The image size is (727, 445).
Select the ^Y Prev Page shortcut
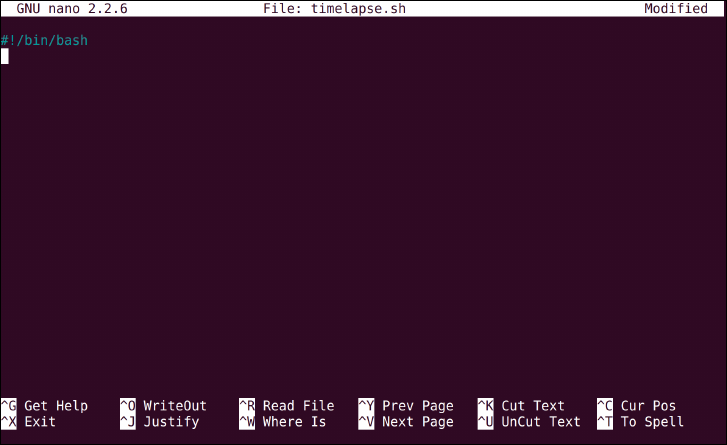coord(406,406)
